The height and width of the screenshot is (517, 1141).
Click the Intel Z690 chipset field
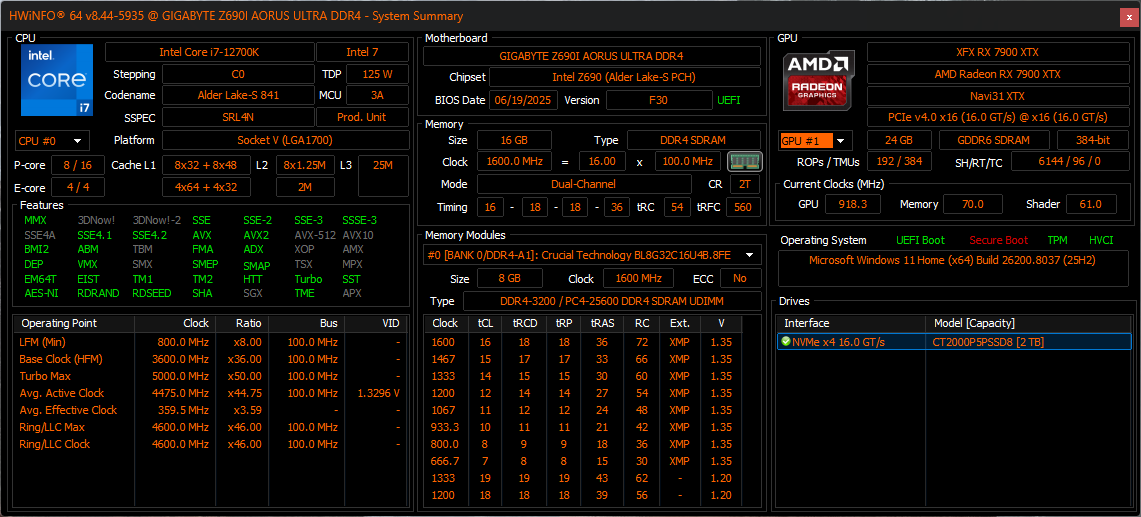tap(623, 77)
